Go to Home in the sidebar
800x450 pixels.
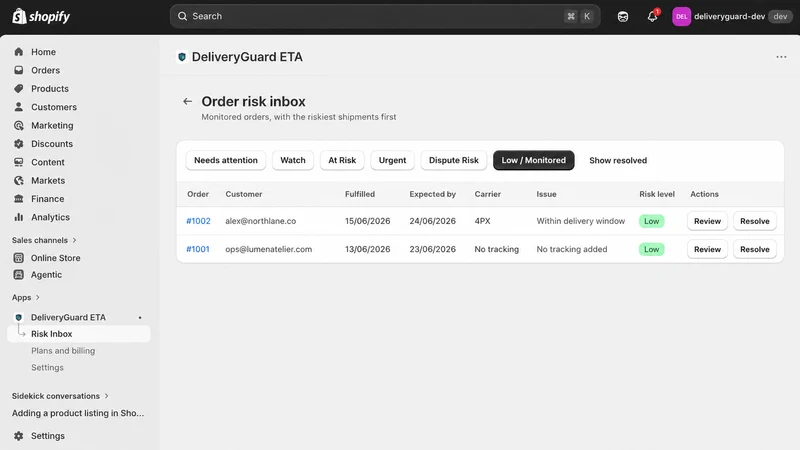point(43,52)
